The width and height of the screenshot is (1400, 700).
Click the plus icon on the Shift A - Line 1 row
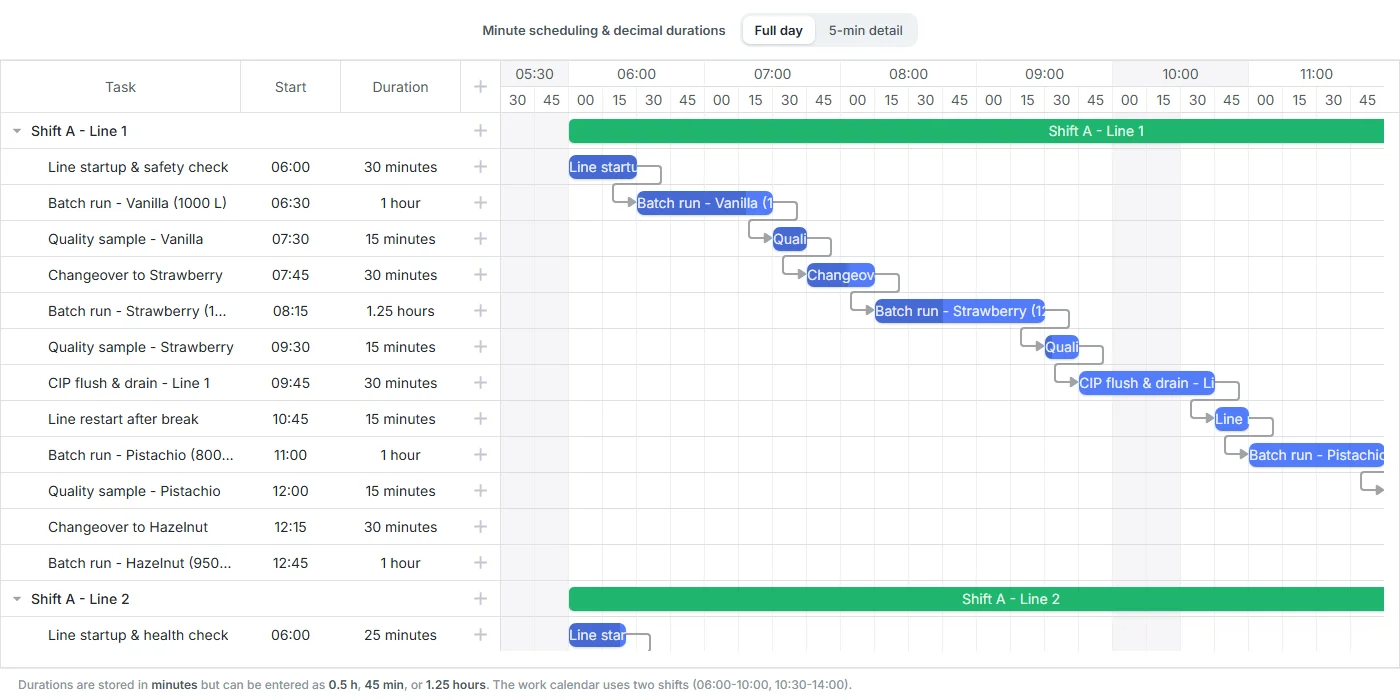[480, 131]
